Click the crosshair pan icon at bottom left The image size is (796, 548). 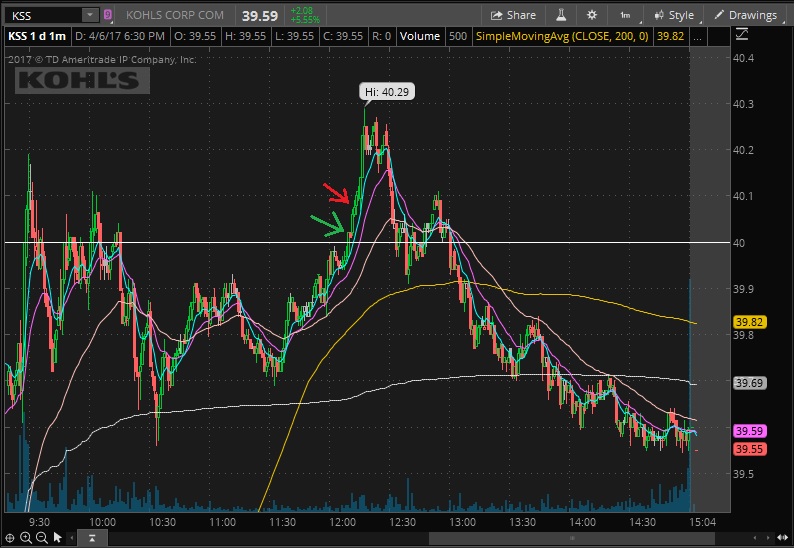pyautogui.click(x=10, y=538)
